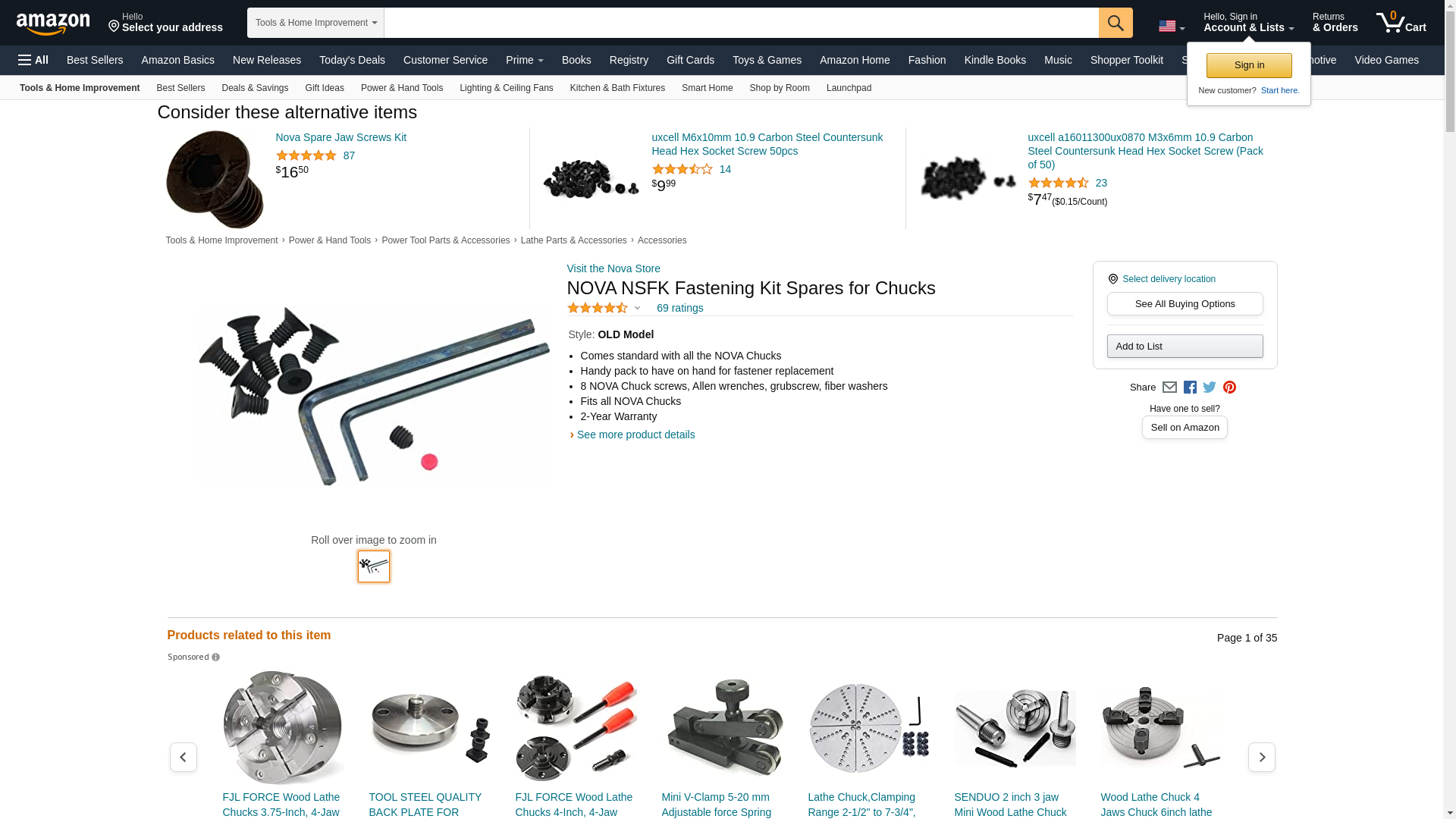Click the Sign in button

coord(1249,65)
